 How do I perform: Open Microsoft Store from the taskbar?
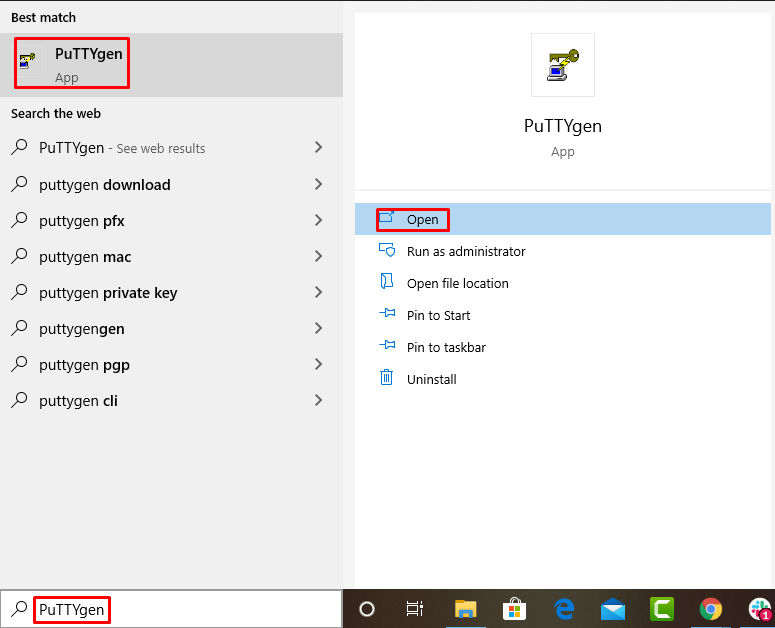(514, 609)
